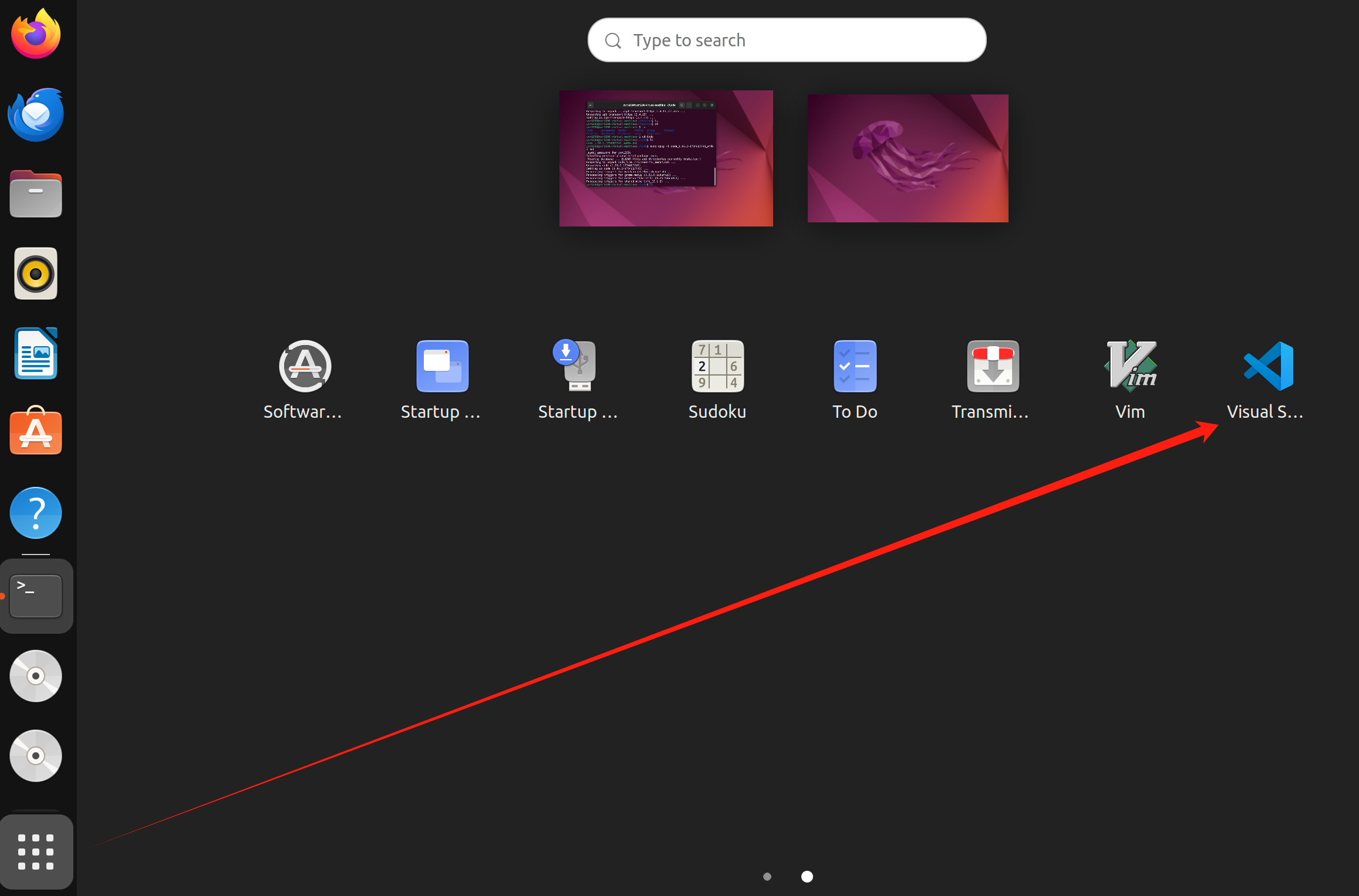Open Files manager in dock
This screenshot has height=896, width=1359.
click(x=36, y=194)
